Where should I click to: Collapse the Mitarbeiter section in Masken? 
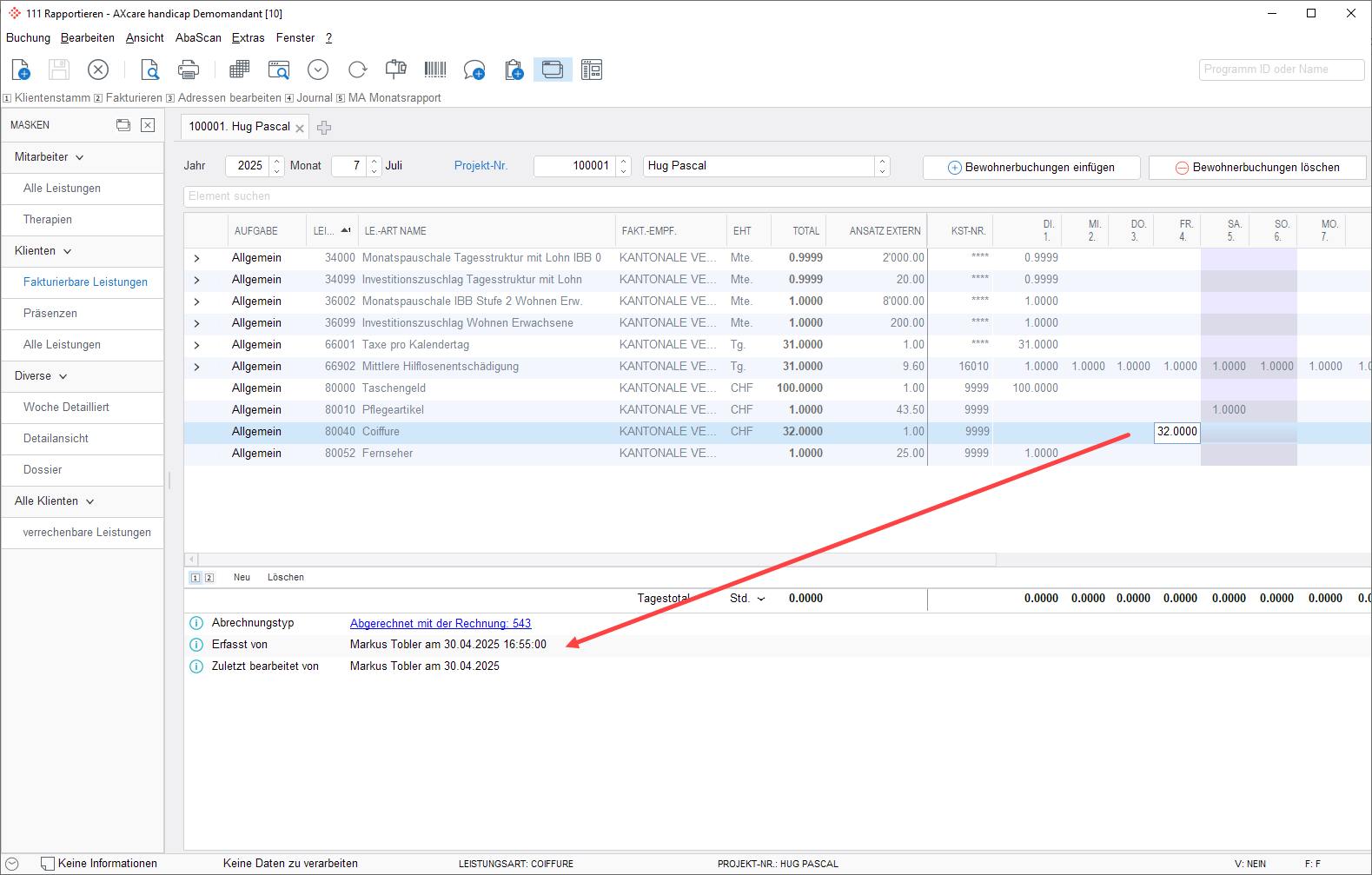point(80,157)
